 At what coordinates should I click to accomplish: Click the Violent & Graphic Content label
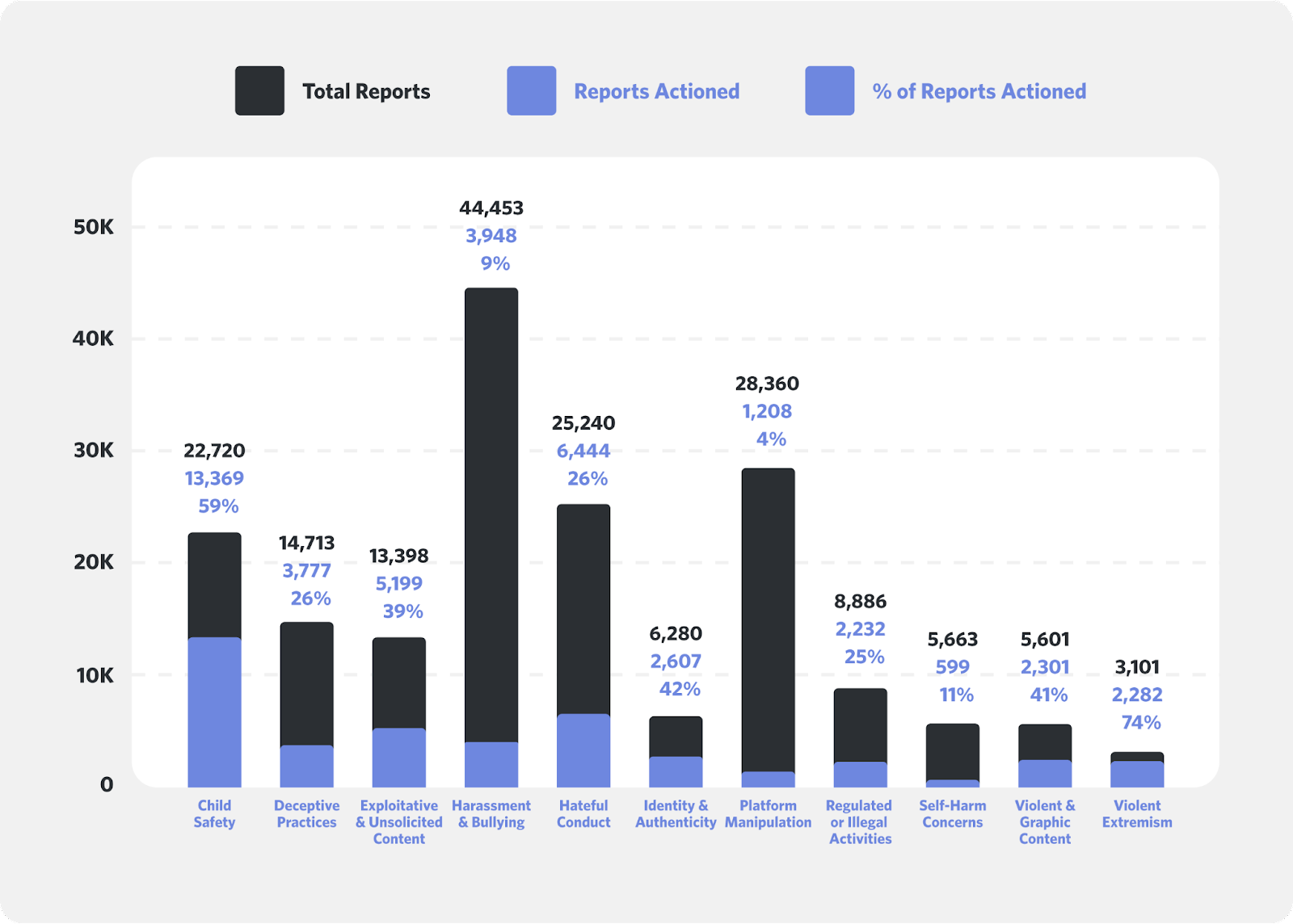pyautogui.click(x=1046, y=821)
